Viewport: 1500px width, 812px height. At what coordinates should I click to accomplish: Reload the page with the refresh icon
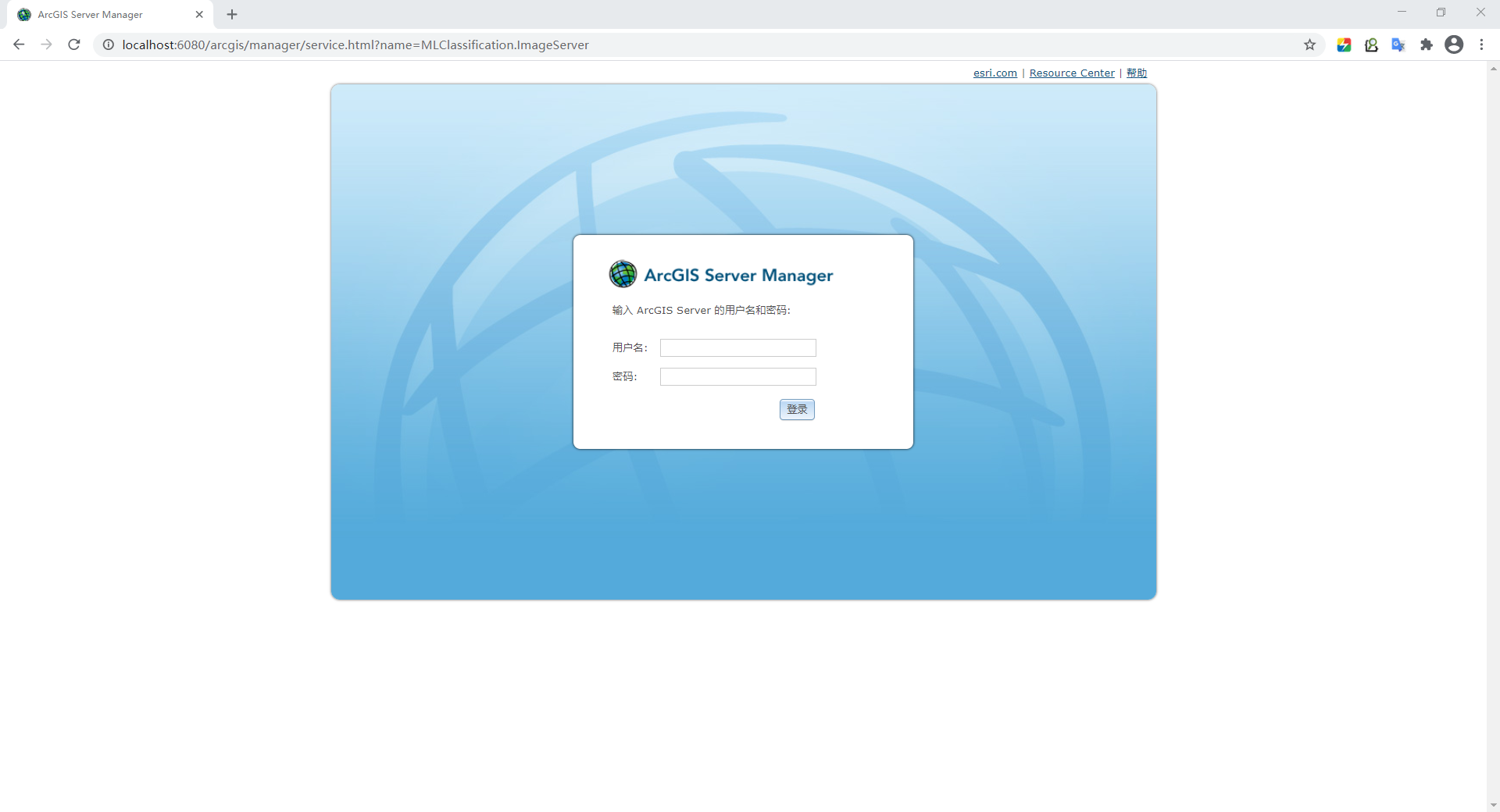pos(74,45)
